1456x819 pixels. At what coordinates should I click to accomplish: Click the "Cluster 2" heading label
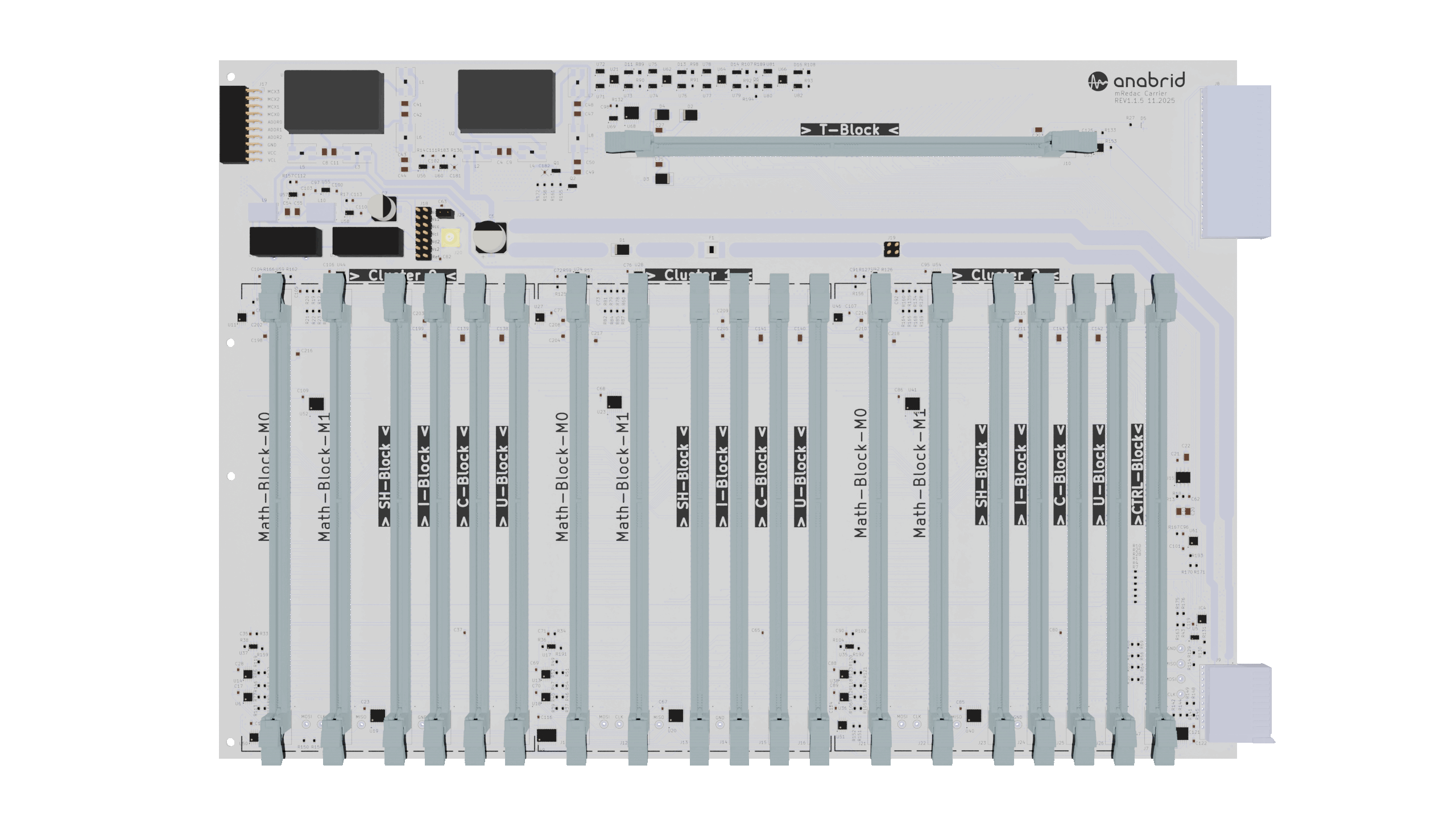(1006, 275)
